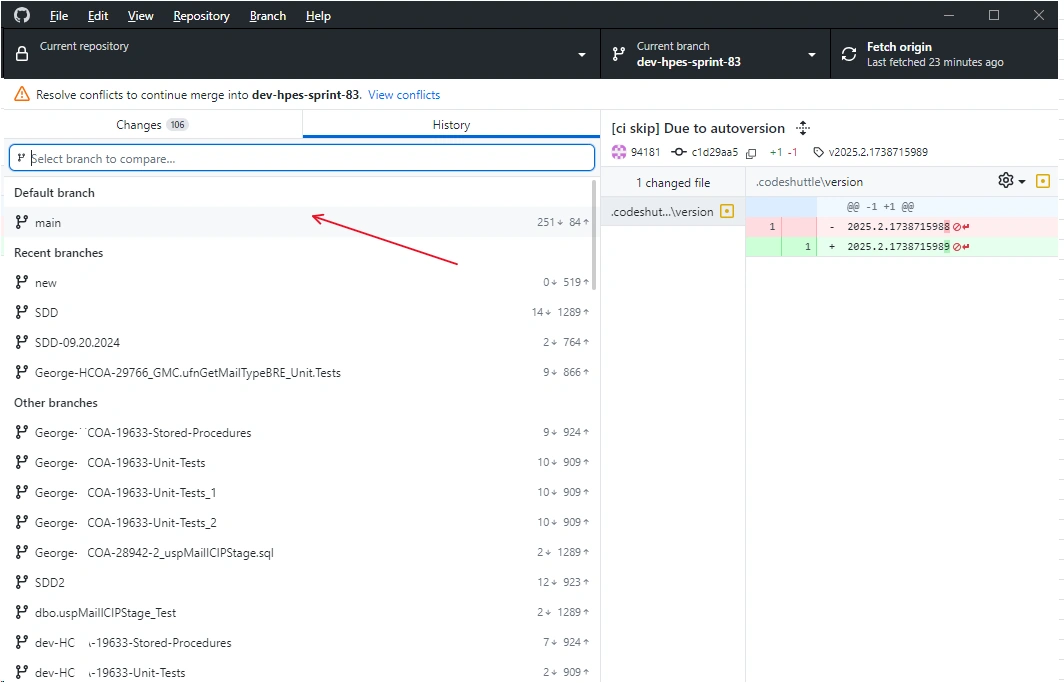This screenshot has height=683, width=1064.
Task: Expand the dropdown arrow beside diff settings gear
Action: point(1022,182)
